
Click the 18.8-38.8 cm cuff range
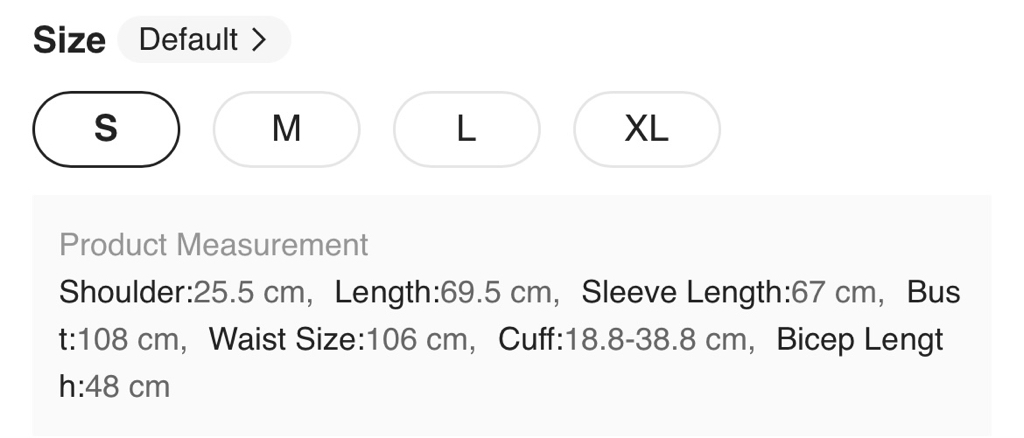point(656,340)
